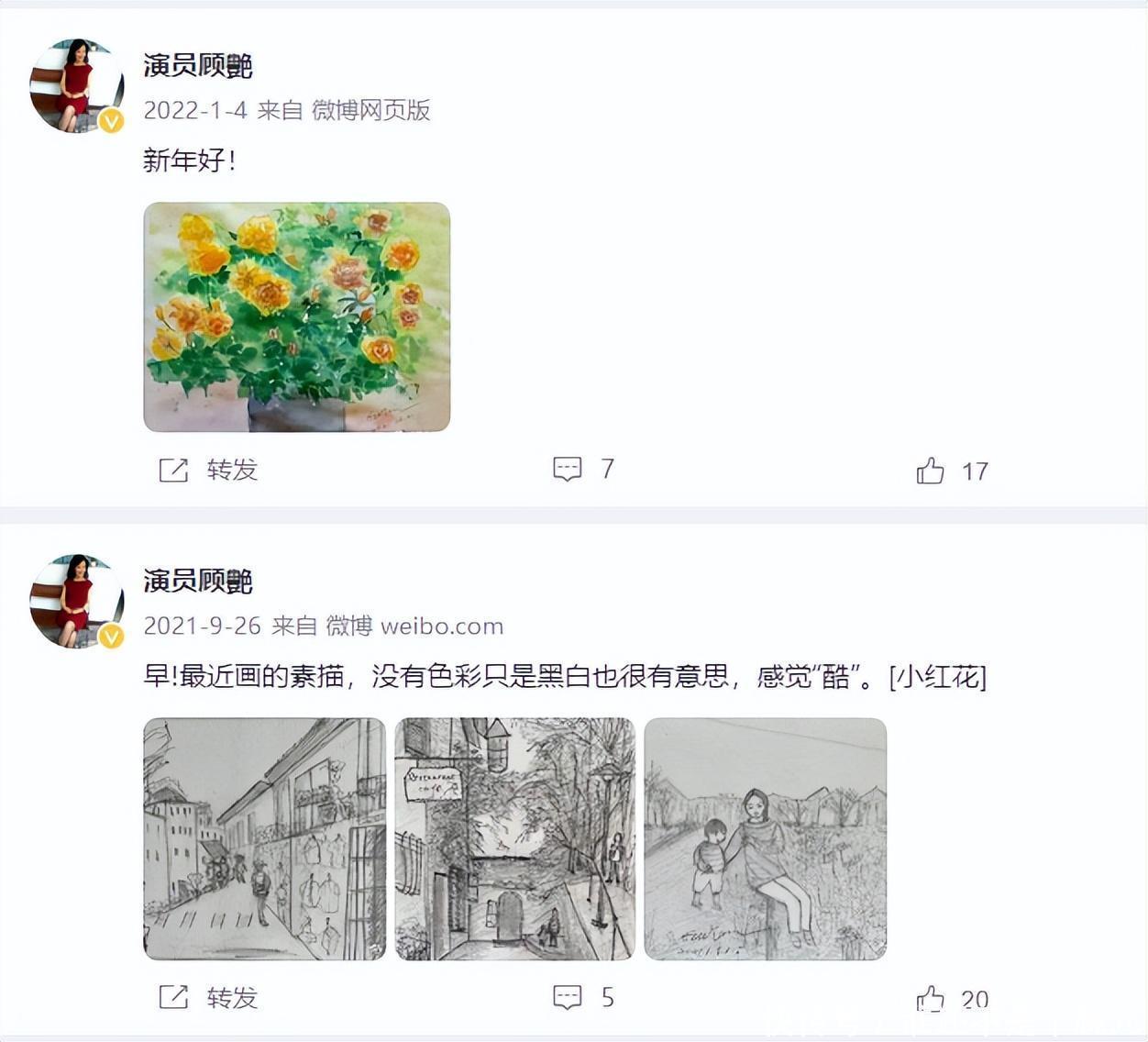Open comments icon showing 5 comments
This screenshot has width=1148, height=1042.
[568, 997]
